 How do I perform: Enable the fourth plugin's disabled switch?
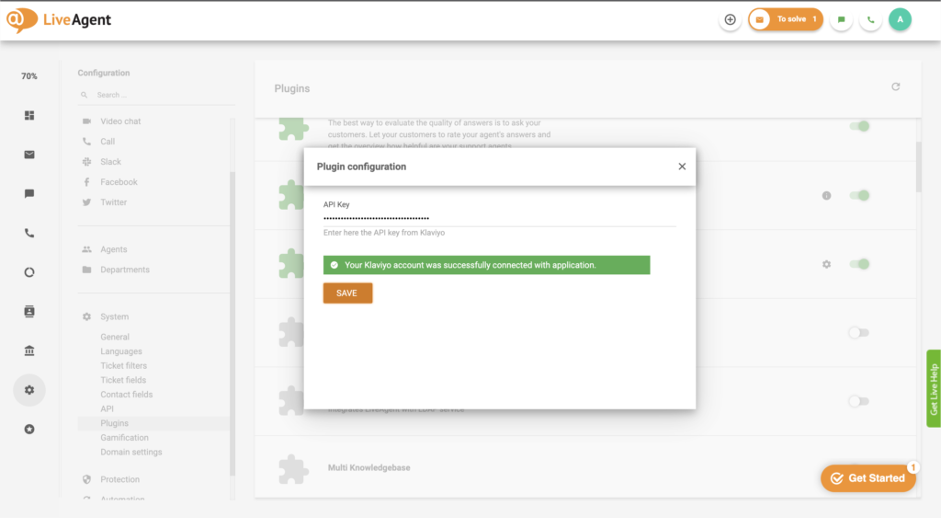pos(859,333)
